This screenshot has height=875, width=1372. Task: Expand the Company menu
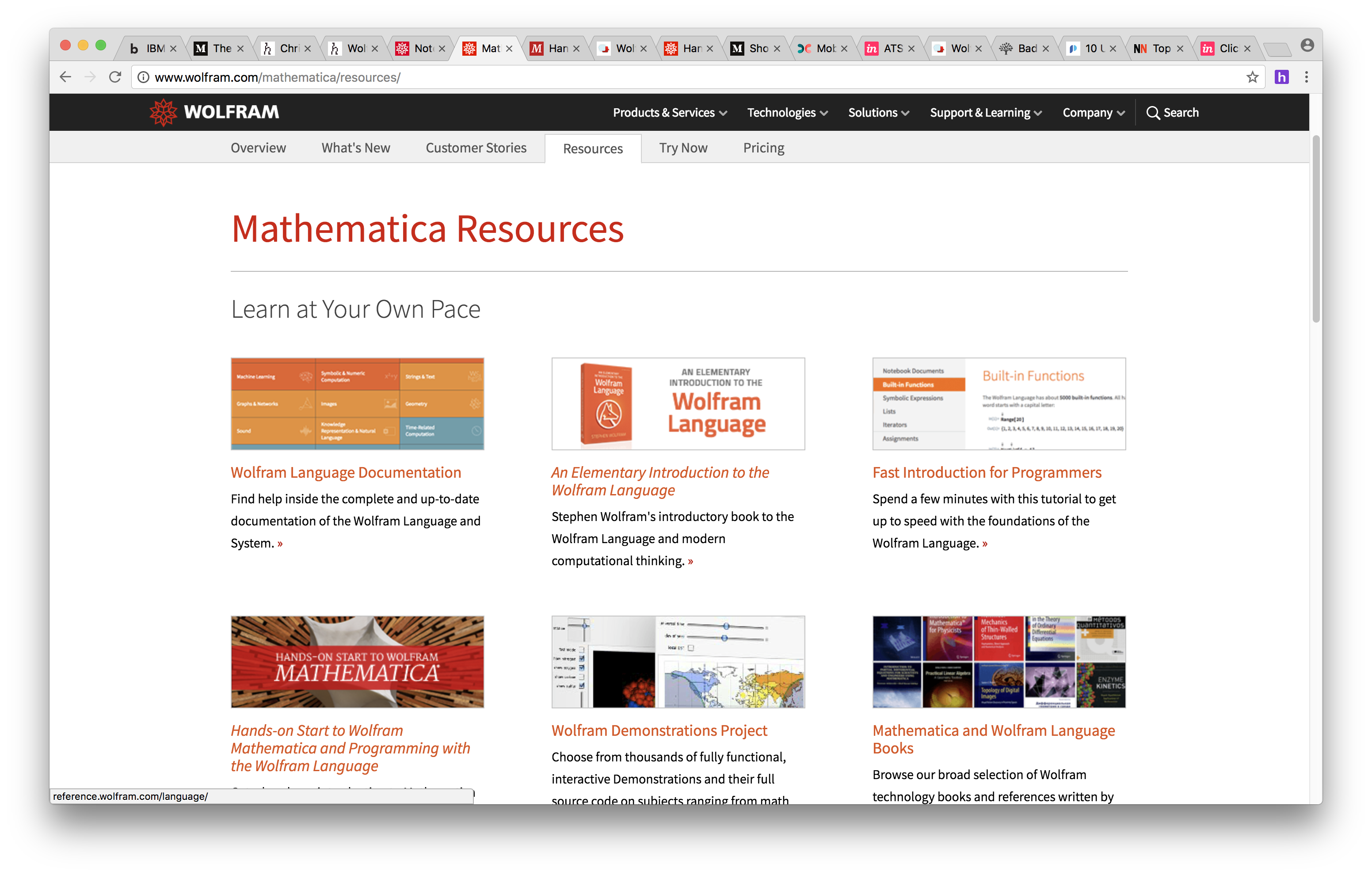tap(1094, 112)
